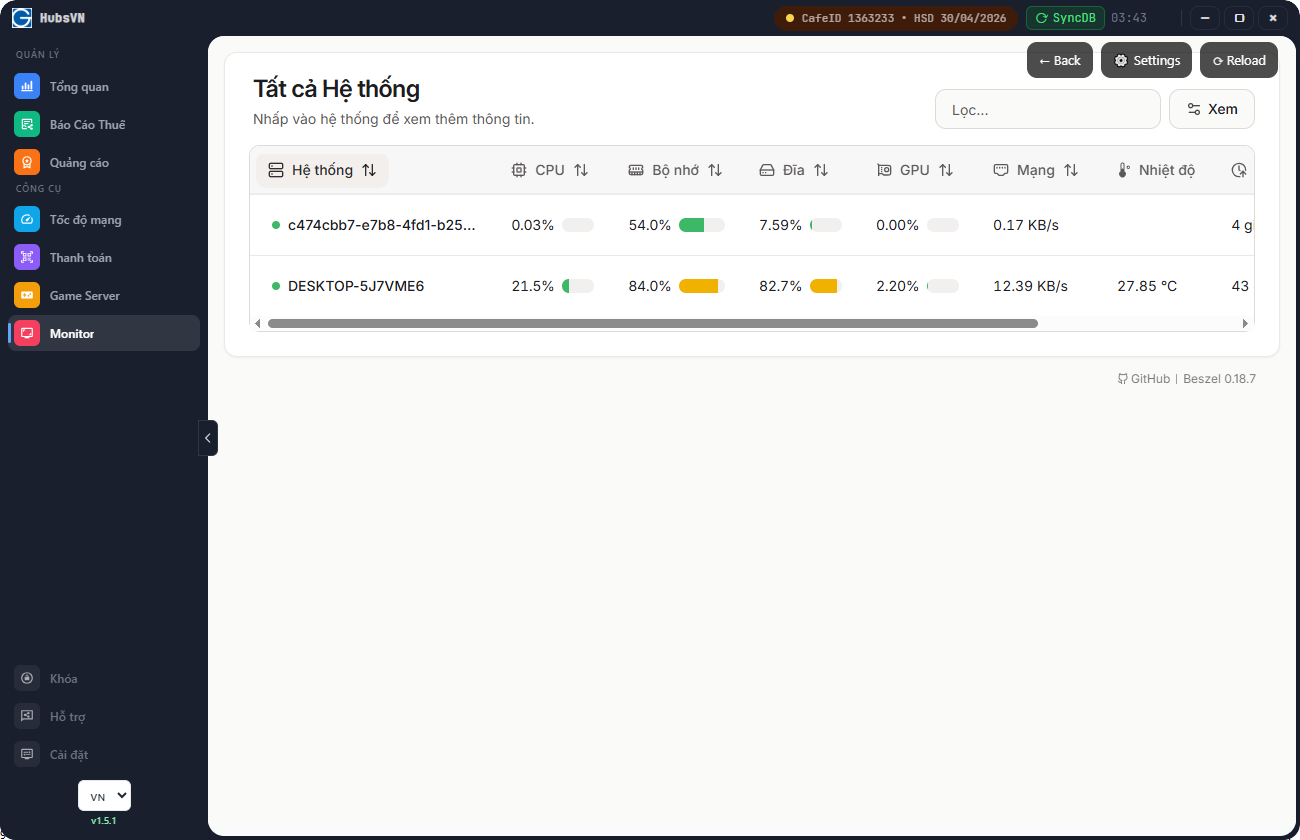The image size is (1300, 840).
Task: Open Tổng quan overview icon in sidebar
Action: click(x=27, y=87)
